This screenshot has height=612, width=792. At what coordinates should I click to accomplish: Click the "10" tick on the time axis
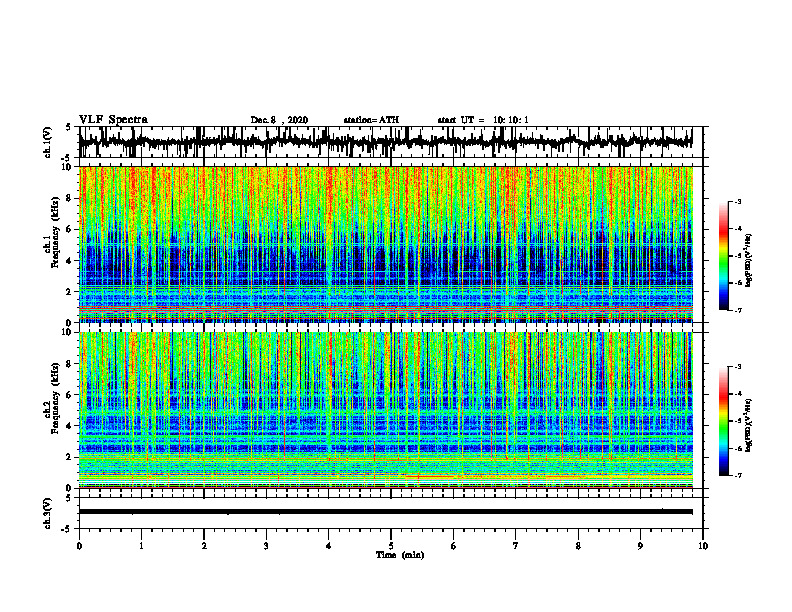pyautogui.click(x=703, y=546)
